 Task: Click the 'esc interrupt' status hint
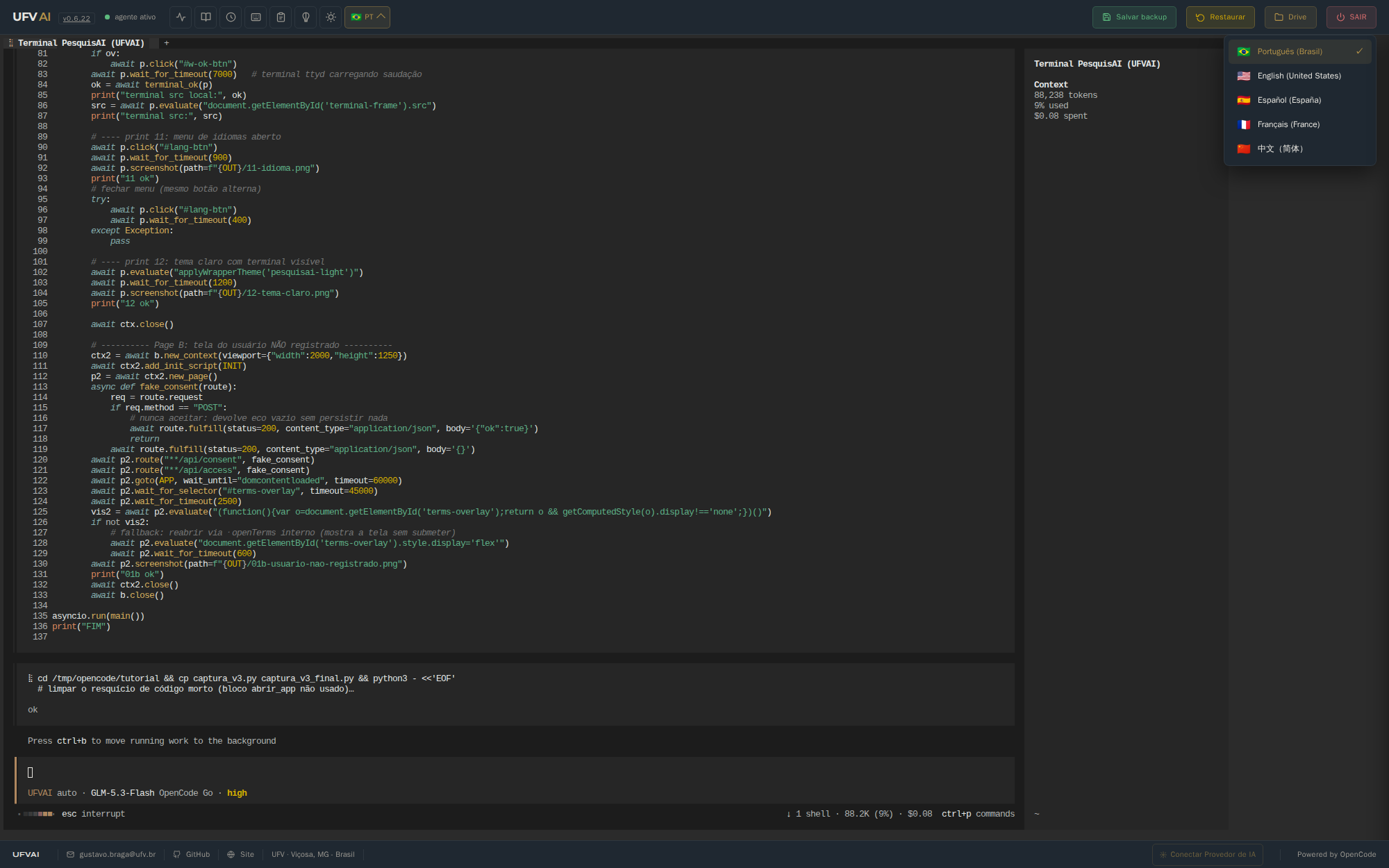pos(93,814)
